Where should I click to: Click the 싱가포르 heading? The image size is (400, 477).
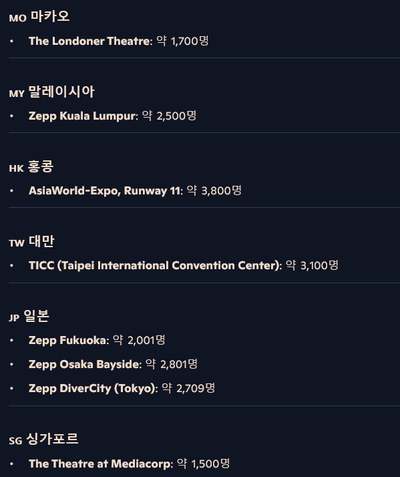coord(52,439)
